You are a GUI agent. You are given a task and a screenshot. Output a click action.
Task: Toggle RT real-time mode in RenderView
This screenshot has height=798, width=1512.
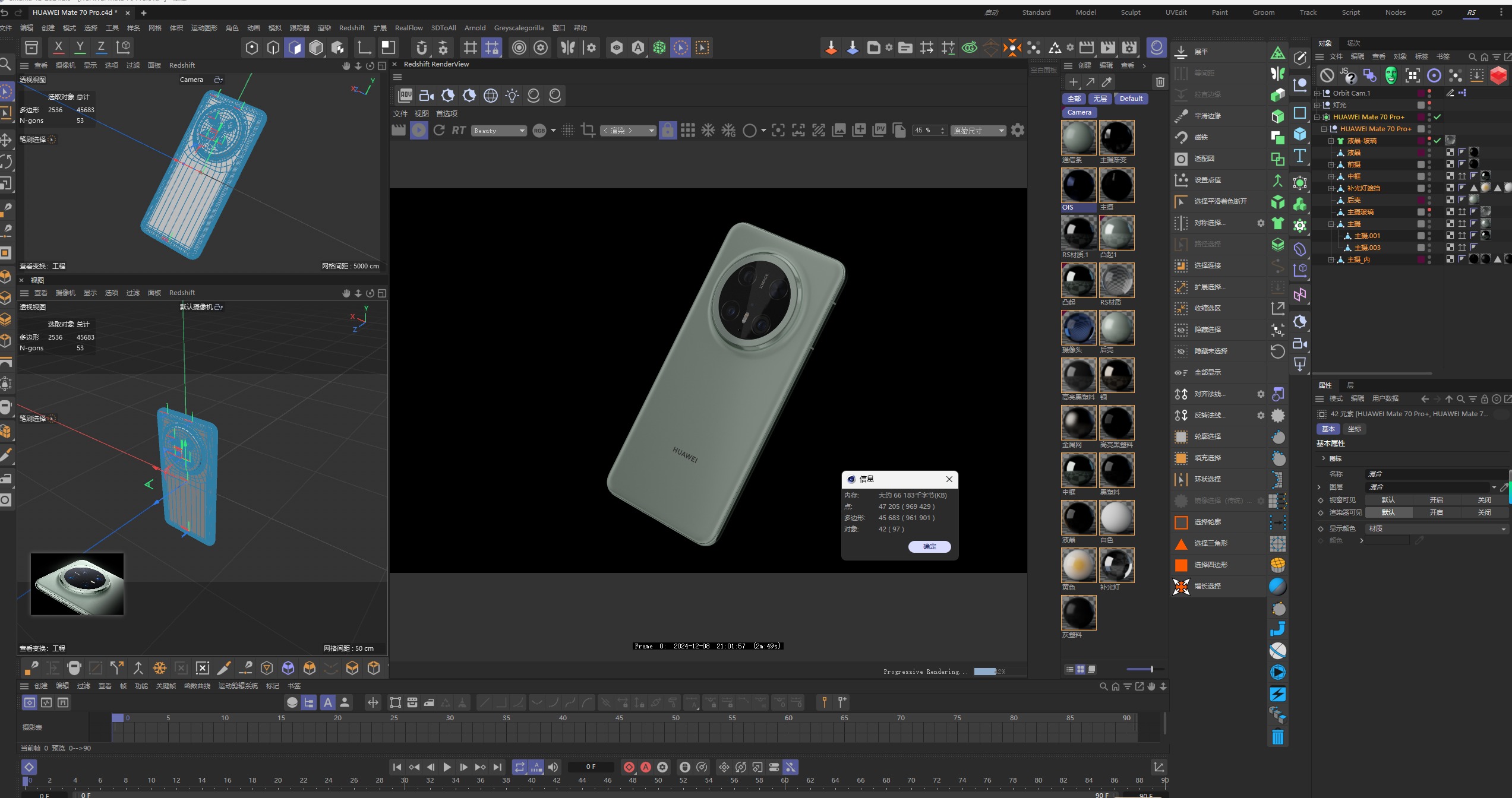pyautogui.click(x=459, y=130)
